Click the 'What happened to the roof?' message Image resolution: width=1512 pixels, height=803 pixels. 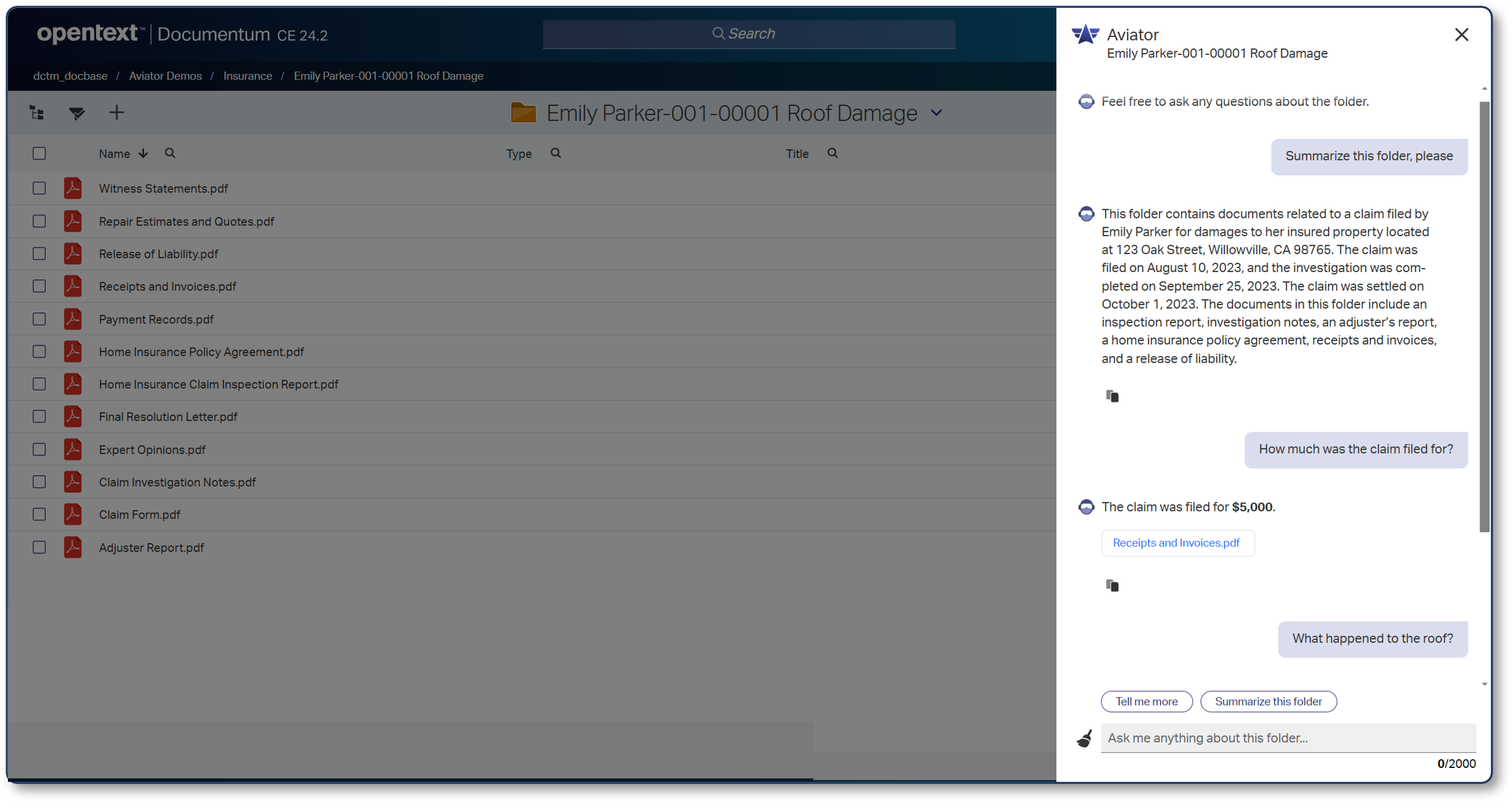point(1373,639)
